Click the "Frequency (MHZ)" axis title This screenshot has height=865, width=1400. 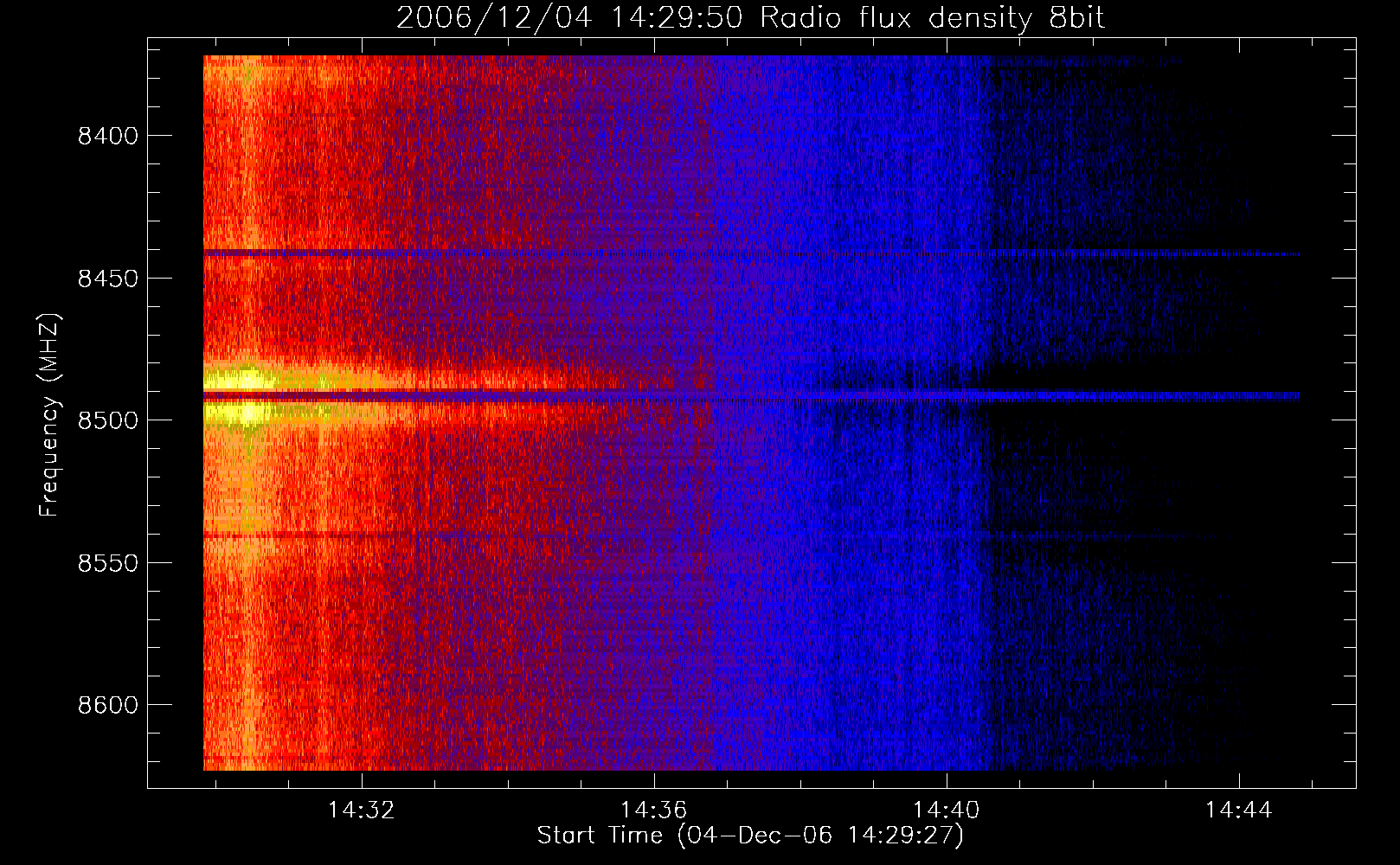click(49, 415)
